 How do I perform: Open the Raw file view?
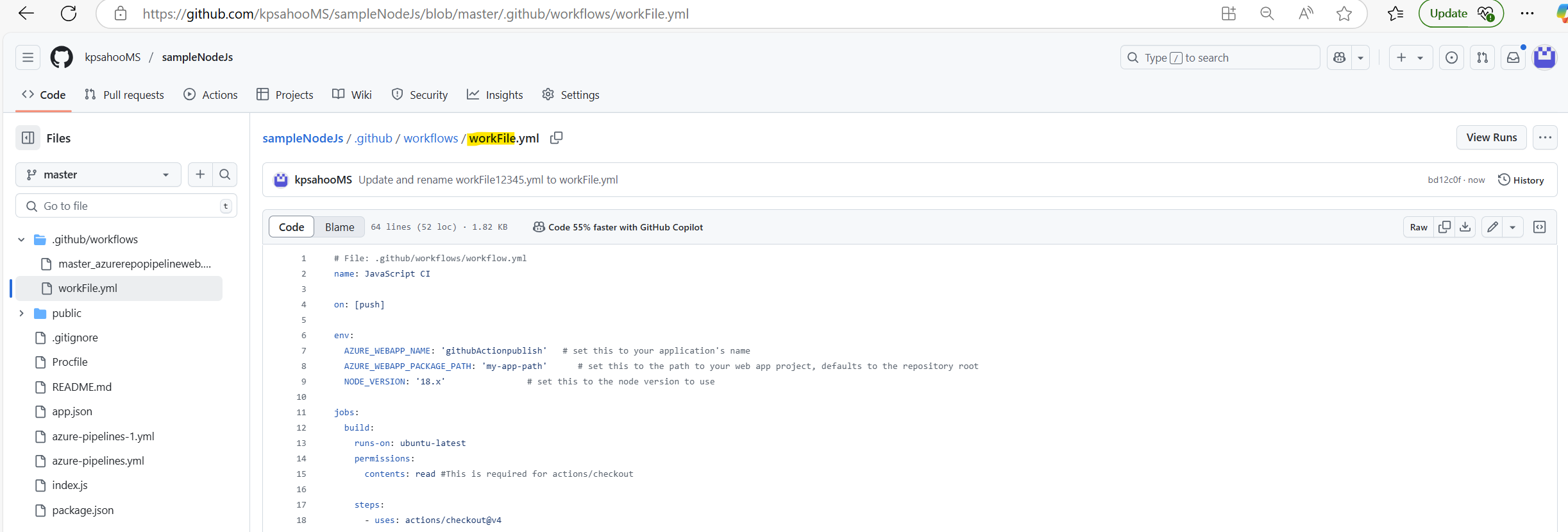click(1419, 227)
